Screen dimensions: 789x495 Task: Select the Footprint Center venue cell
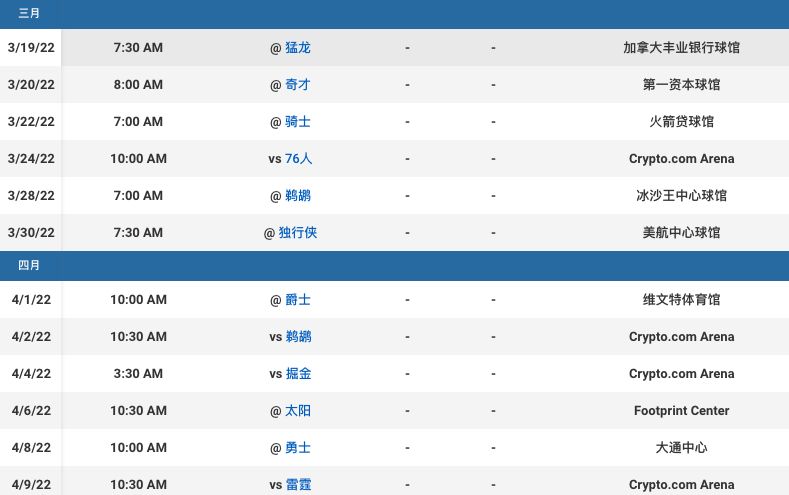pos(681,410)
